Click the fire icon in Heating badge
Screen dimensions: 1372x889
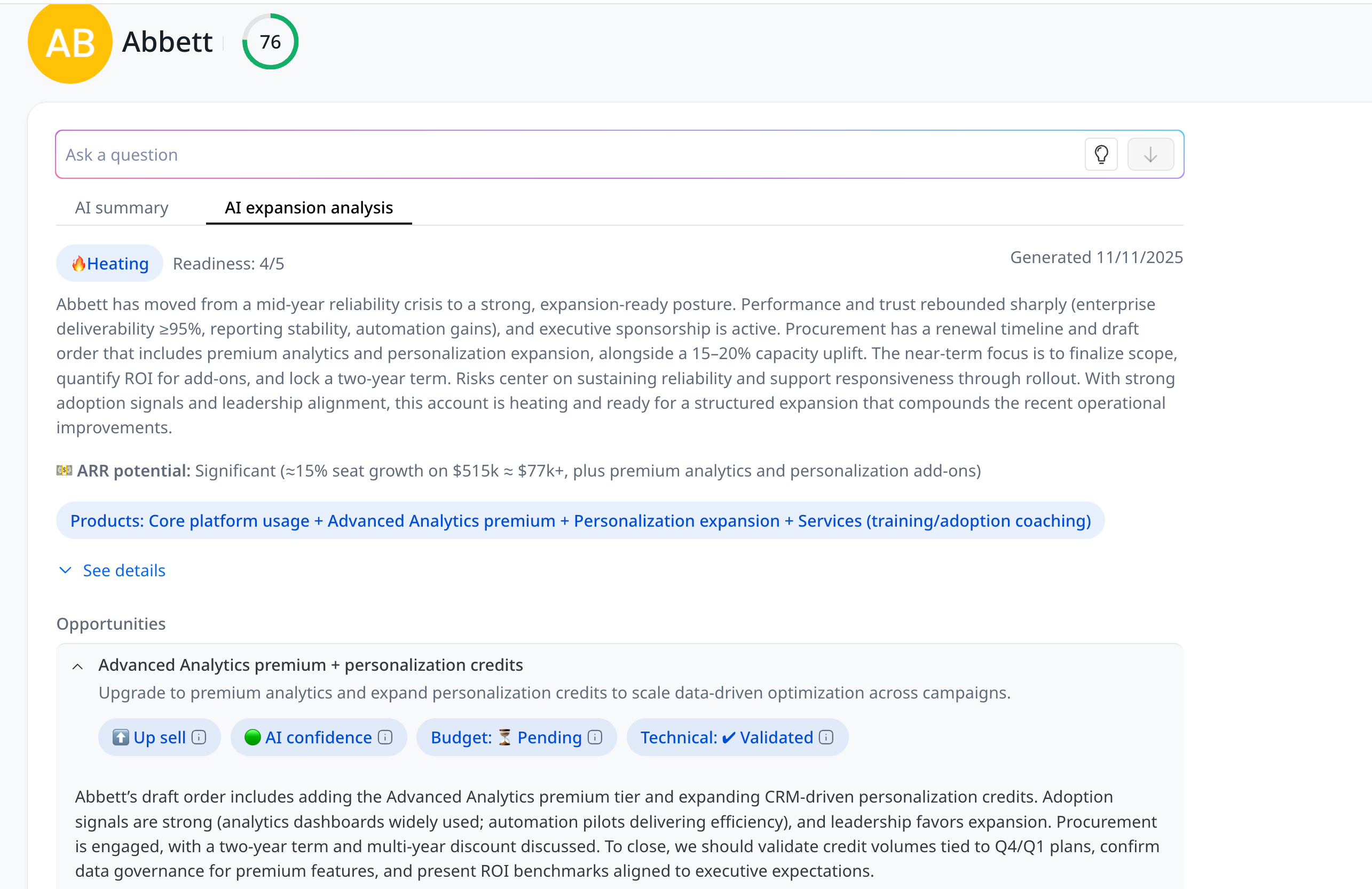pos(78,264)
